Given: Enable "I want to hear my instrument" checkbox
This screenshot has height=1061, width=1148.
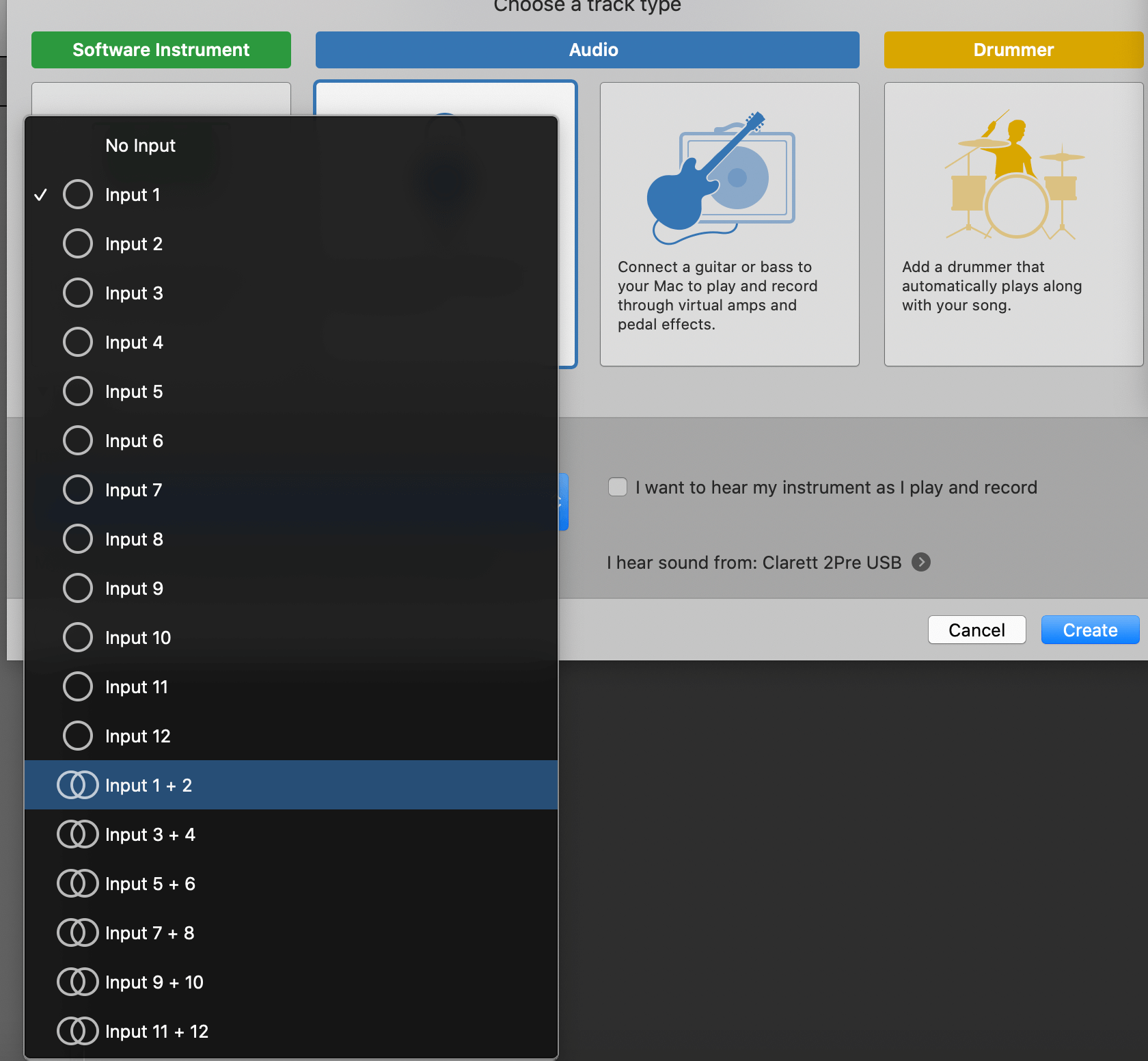Looking at the screenshot, I should (617, 486).
